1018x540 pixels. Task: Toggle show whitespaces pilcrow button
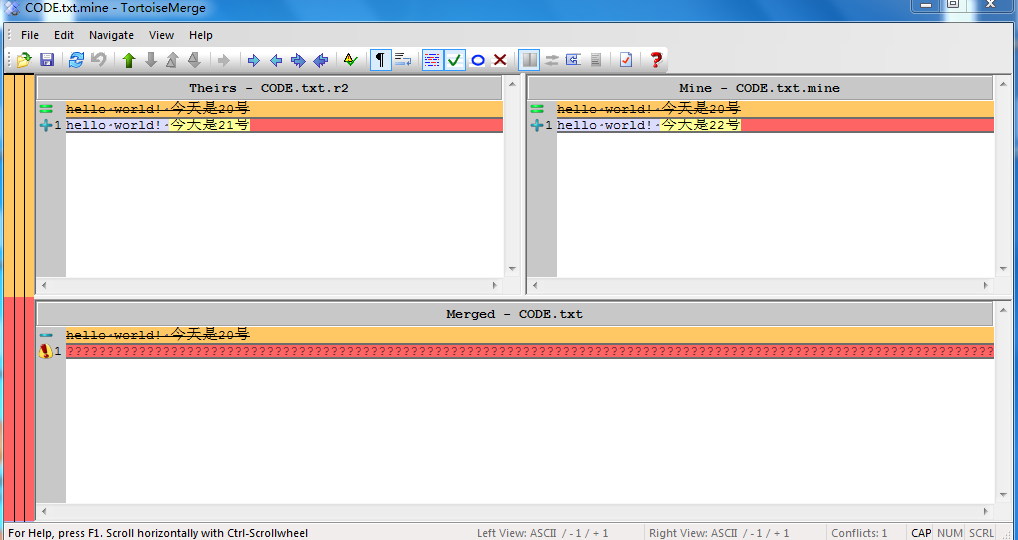tap(380, 60)
